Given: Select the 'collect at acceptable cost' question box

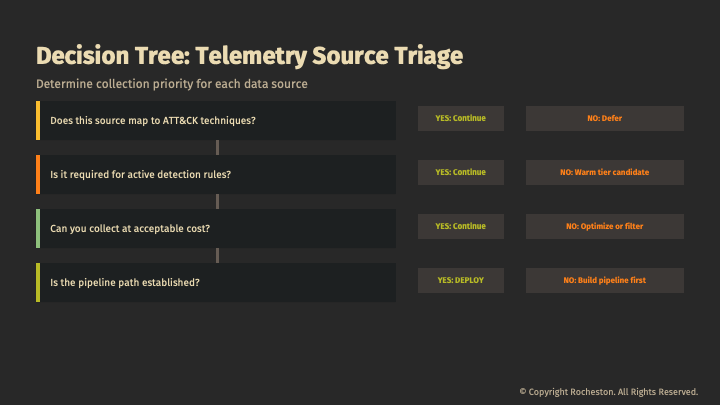Looking at the screenshot, I should coord(217,228).
